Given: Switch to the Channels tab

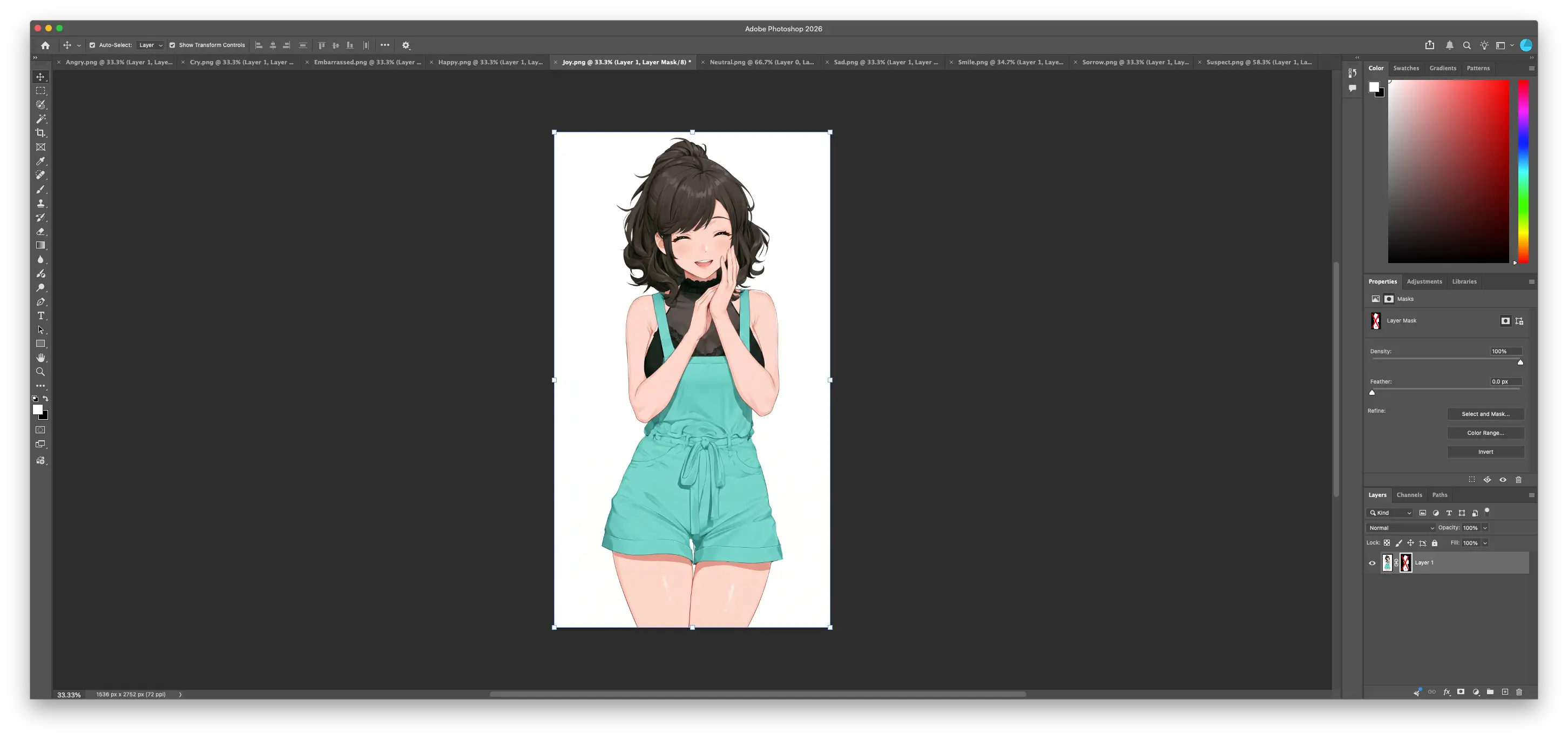Looking at the screenshot, I should pyautogui.click(x=1409, y=495).
